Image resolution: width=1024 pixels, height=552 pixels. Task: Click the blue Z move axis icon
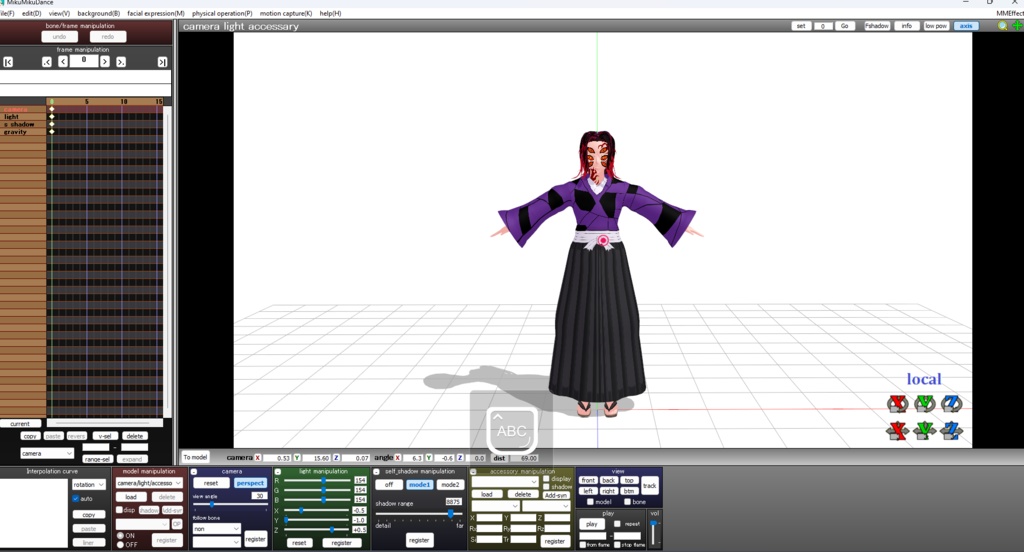(x=952, y=430)
